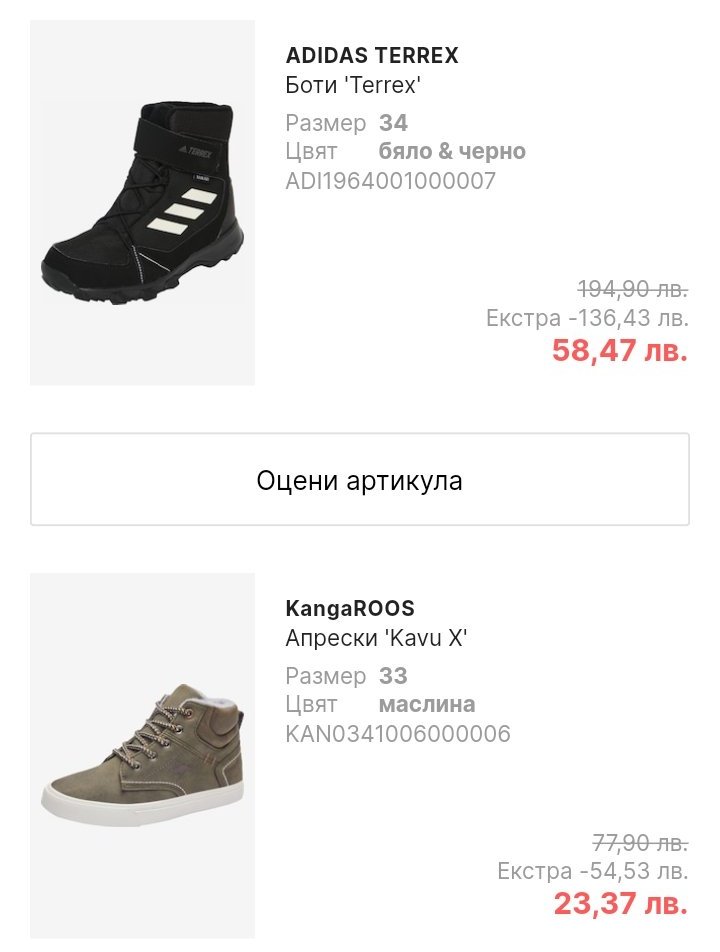720x952 pixels.
Task: Click the crossed-out 77,90 лв. price
Action: click(x=639, y=841)
